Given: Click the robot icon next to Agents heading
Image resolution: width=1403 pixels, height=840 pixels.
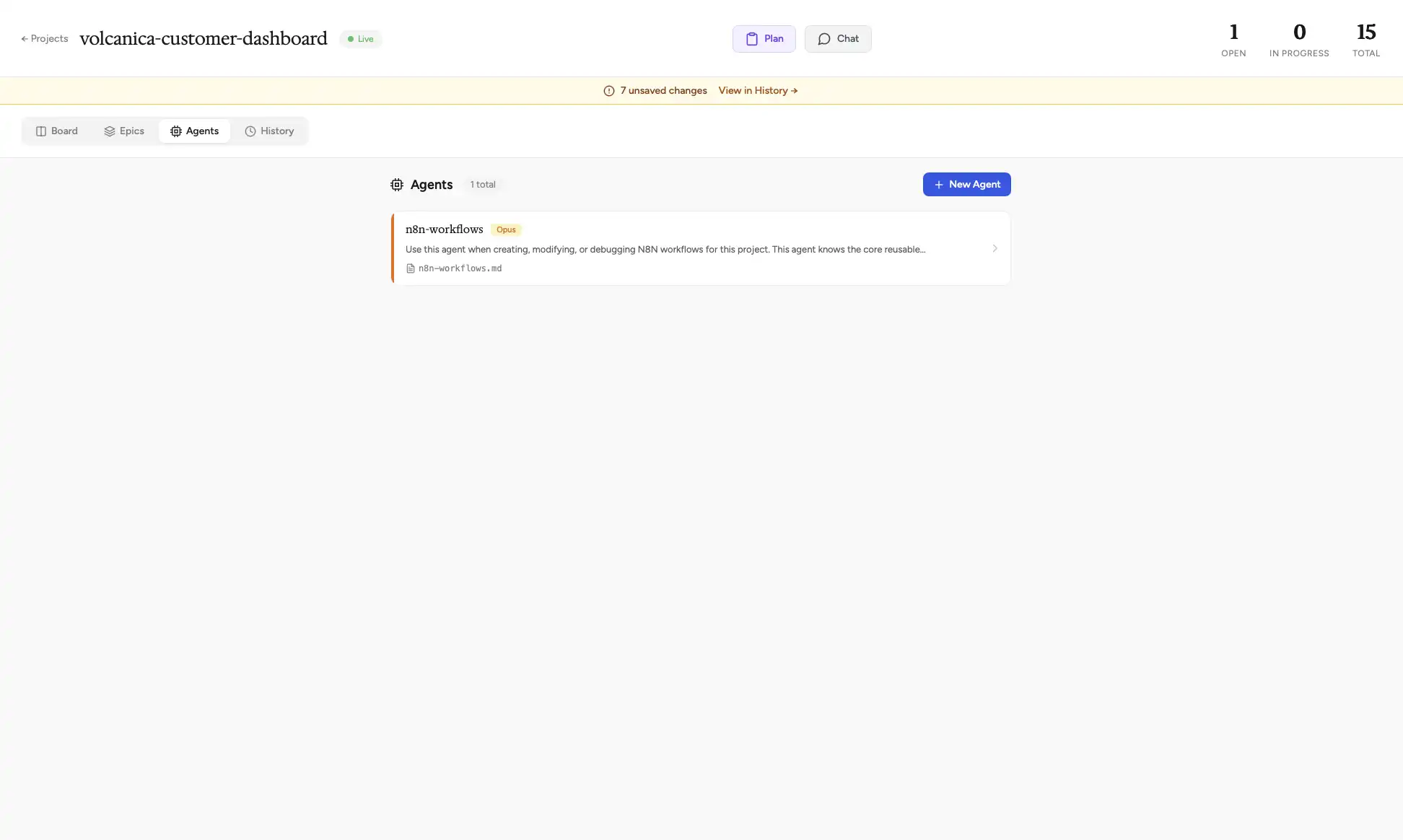Looking at the screenshot, I should click(x=397, y=184).
